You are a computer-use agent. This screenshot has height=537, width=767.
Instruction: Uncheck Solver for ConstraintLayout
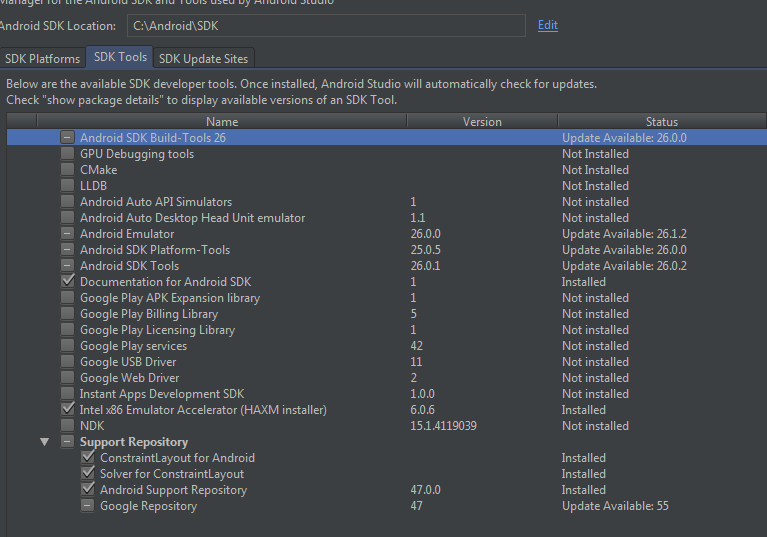(88, 473)
